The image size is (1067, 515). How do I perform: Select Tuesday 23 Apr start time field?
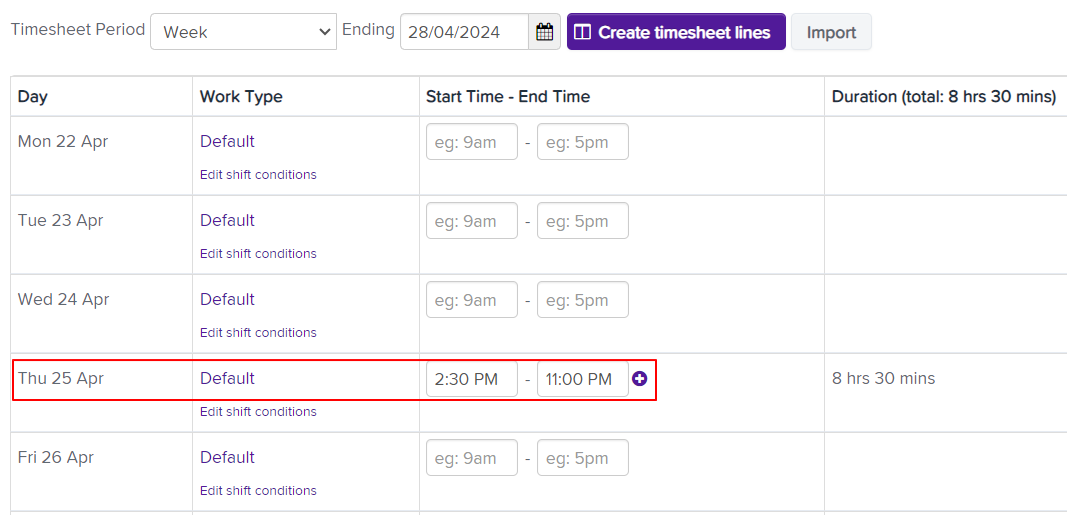(x=472, y=221)
